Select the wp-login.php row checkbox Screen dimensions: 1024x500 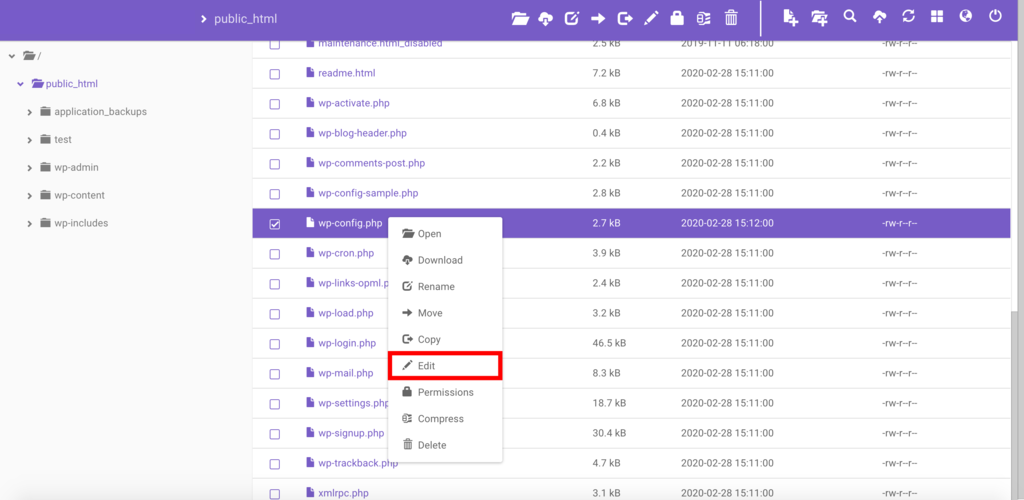point(275,344)
